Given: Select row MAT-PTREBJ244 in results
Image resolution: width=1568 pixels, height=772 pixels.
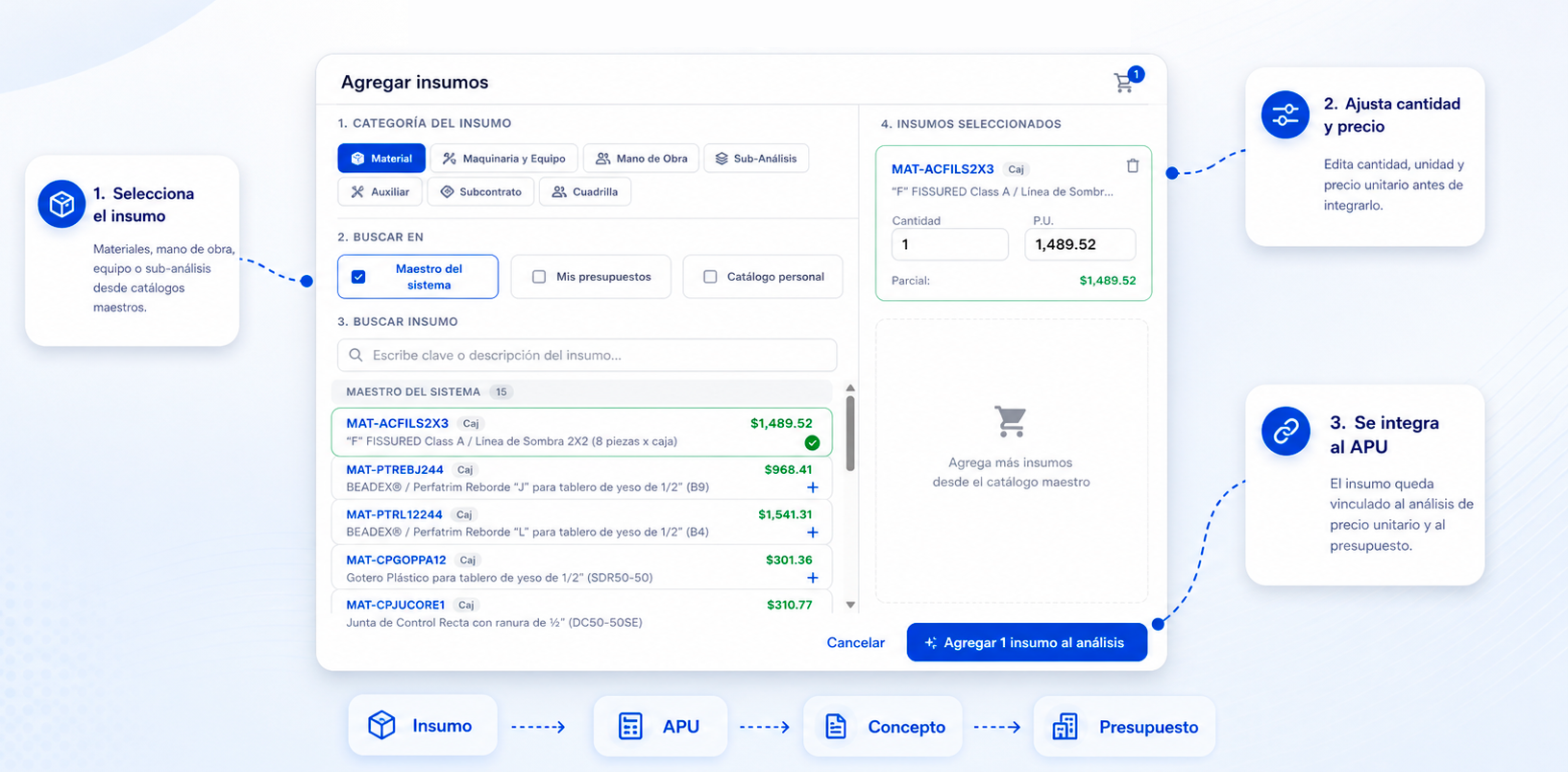Looking at the screenshot, I should point(581,478).
